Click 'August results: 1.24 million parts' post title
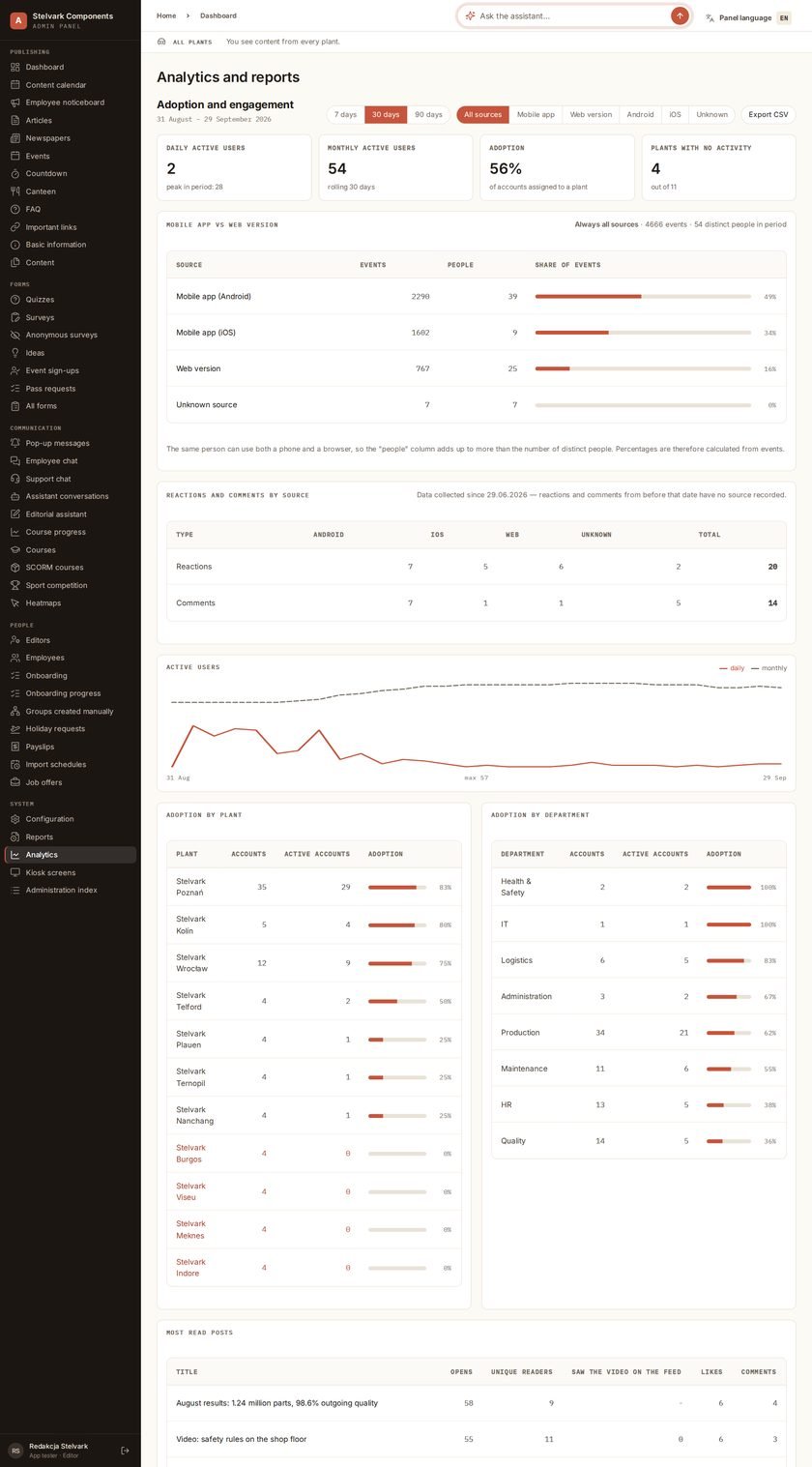812x1467 pixels. tap(276, 1403)
